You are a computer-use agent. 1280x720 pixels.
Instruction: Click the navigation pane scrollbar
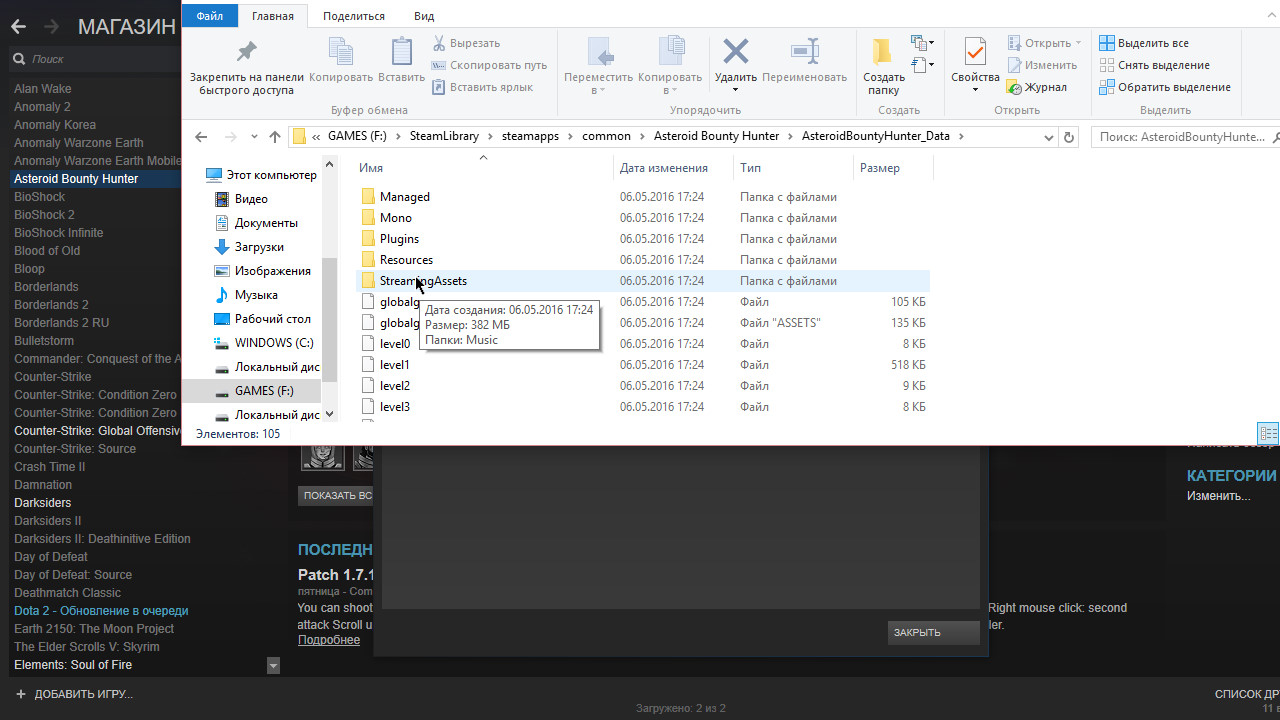329,320
